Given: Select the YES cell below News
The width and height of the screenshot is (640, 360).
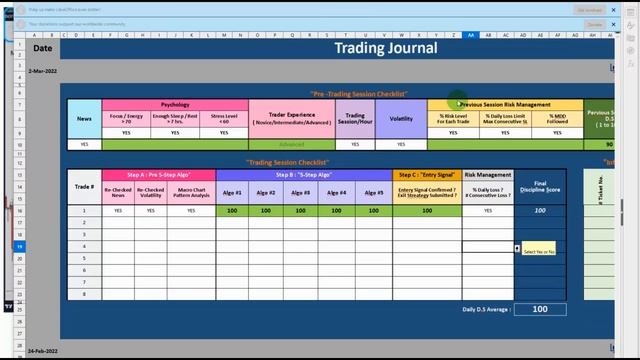Looking at the screenshot, I should pos(84,144).
